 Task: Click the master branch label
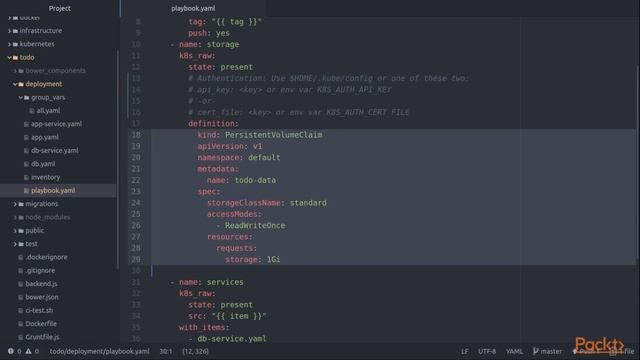551,351
